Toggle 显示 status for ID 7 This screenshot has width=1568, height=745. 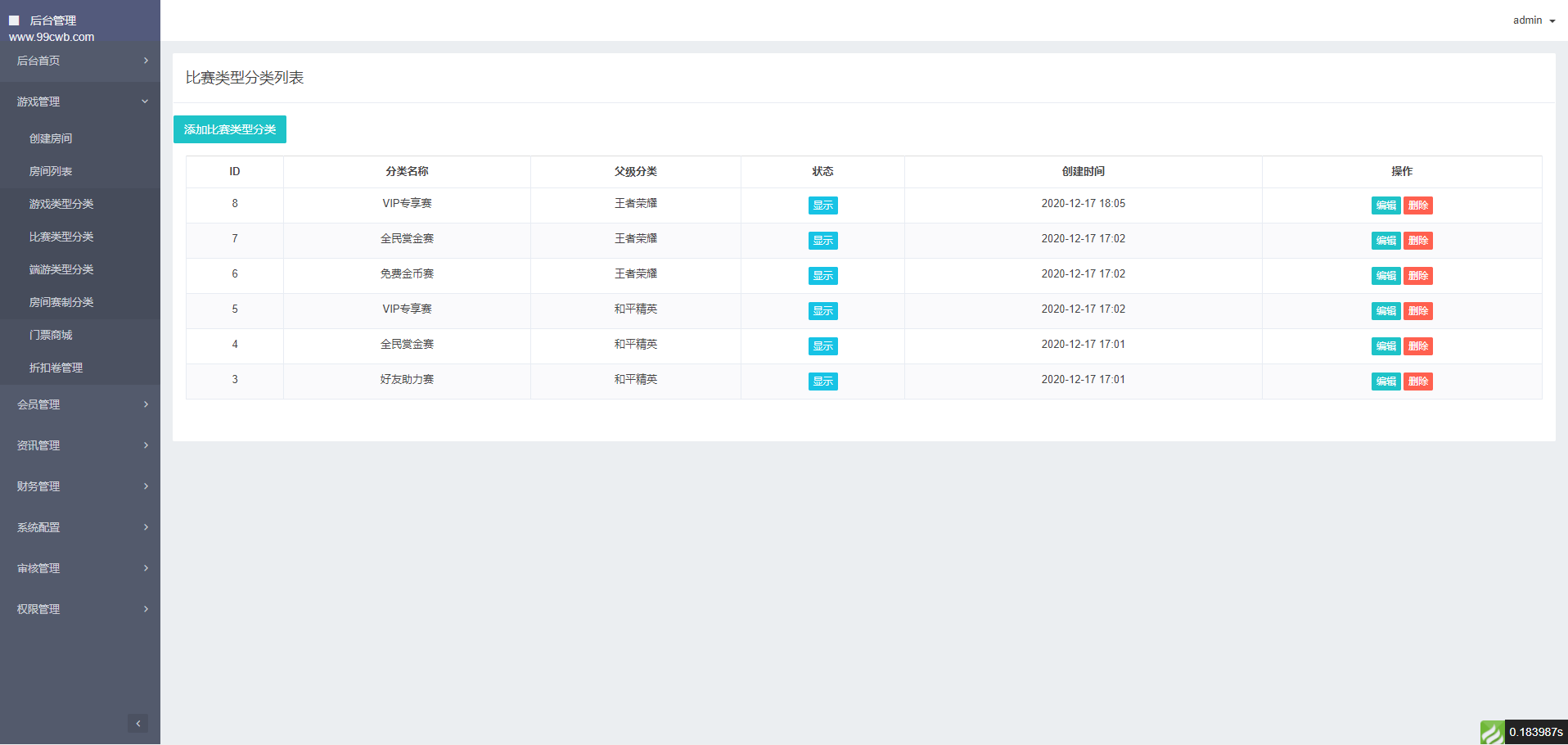pos(822,241)
